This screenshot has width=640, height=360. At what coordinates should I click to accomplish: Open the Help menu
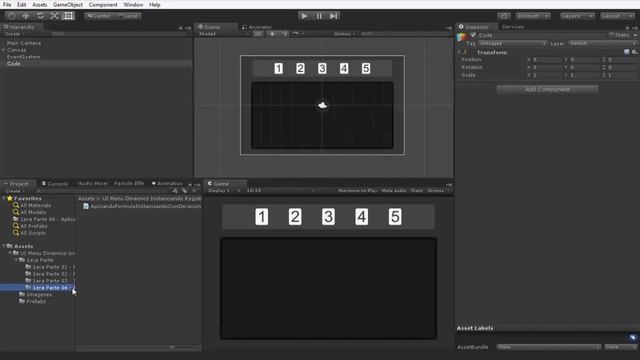155,4
